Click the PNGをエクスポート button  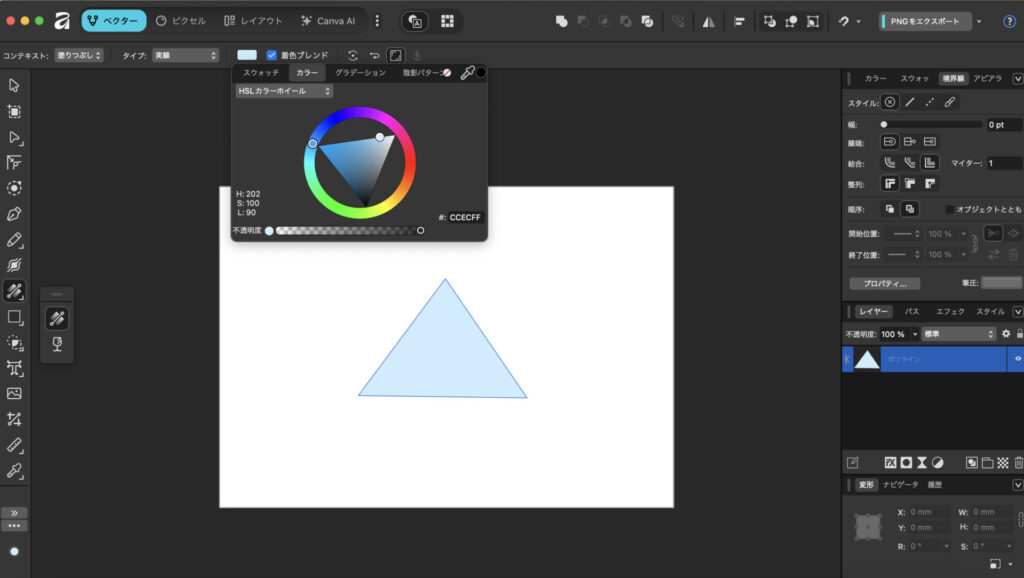[x=925, y=21]
